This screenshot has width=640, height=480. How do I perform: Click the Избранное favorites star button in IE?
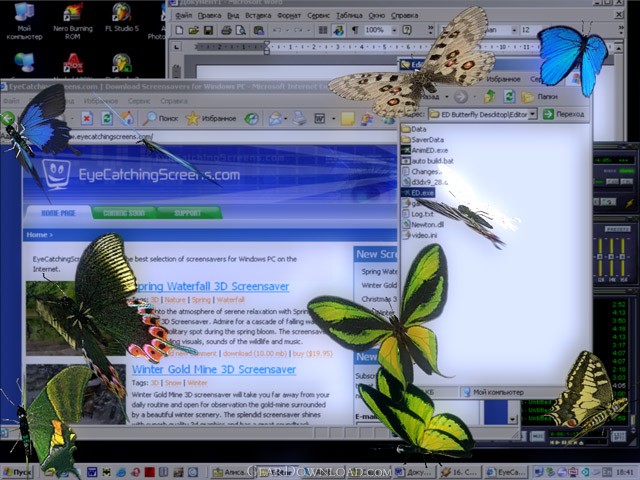pyautogui.click(x=211, y=118)
